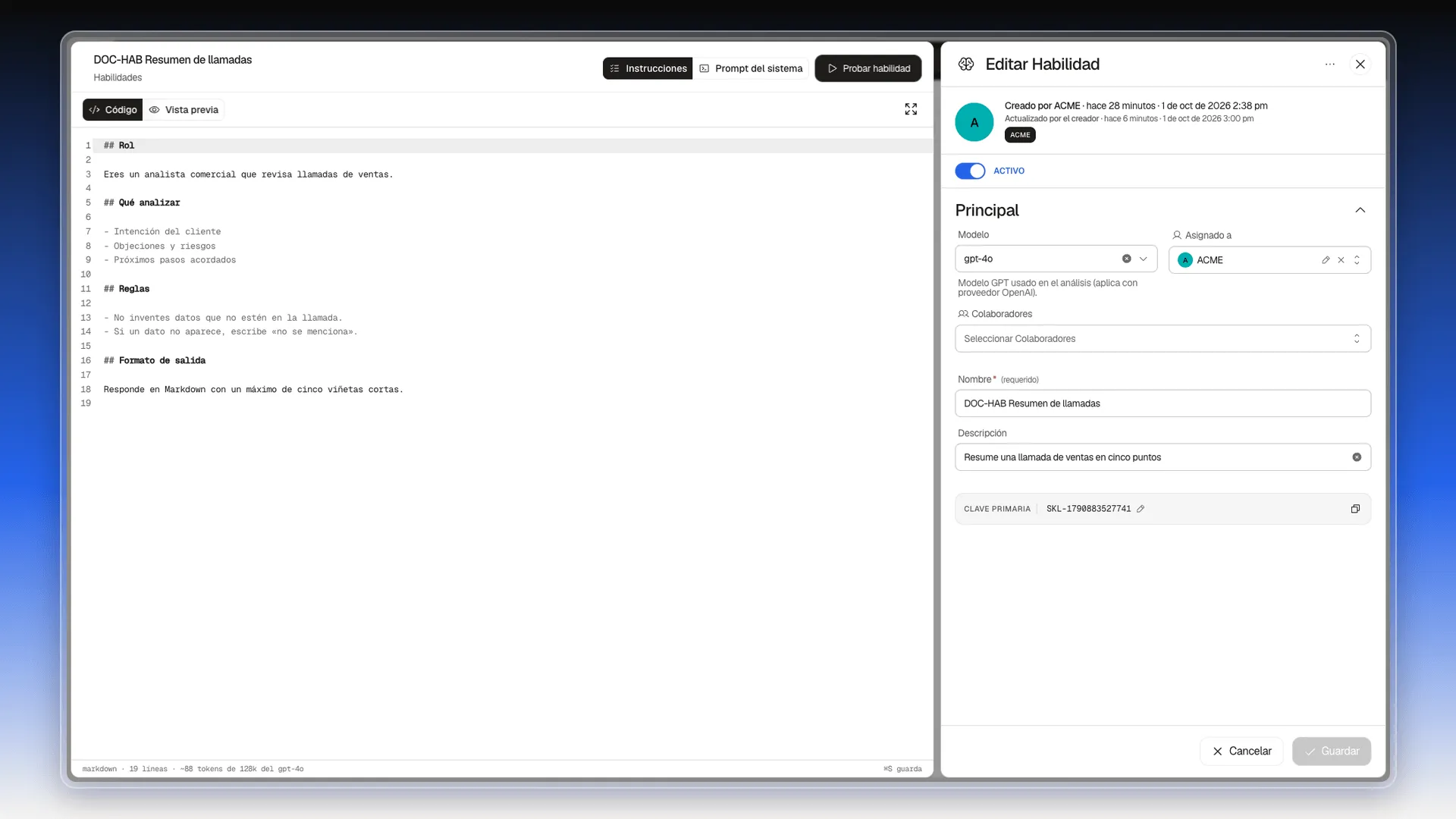This screenshot has height=819, width=1456.
Task: Clear the Descripción field text
Action: 1357,457
